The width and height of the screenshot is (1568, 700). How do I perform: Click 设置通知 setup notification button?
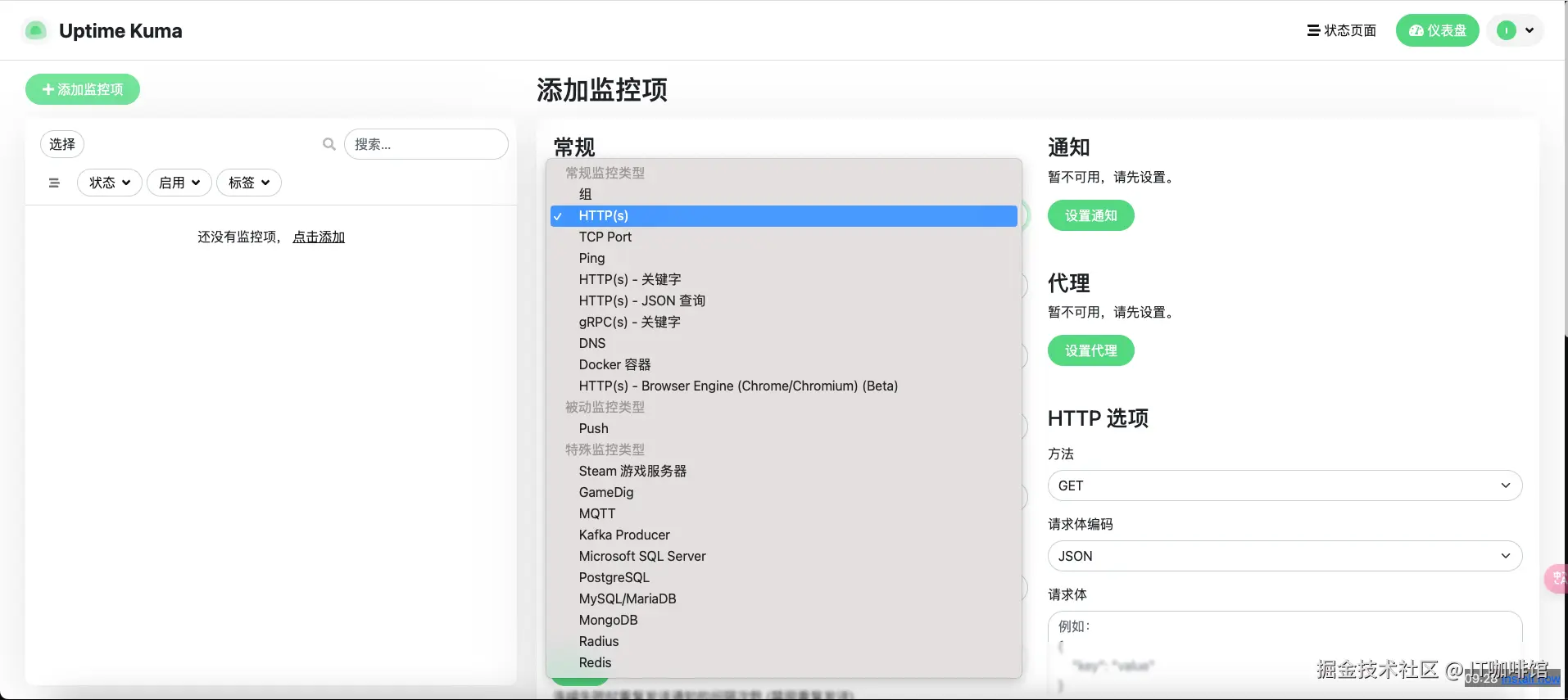pyautogui.click(x=1091, y=215)
